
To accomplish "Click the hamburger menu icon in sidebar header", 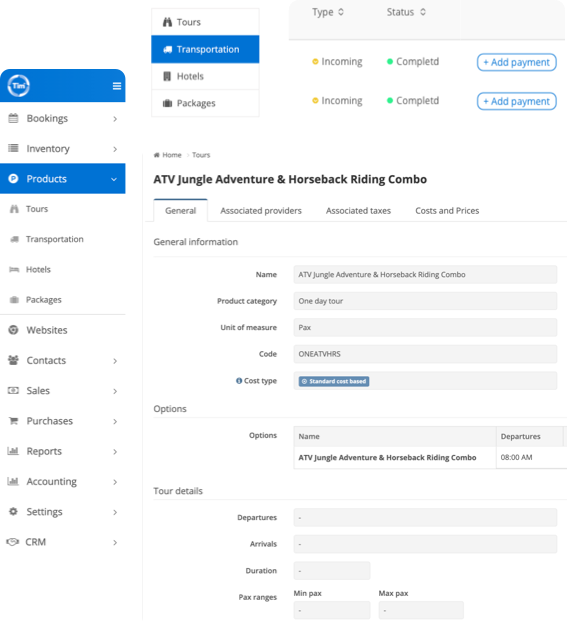I will tap(117, 86).
